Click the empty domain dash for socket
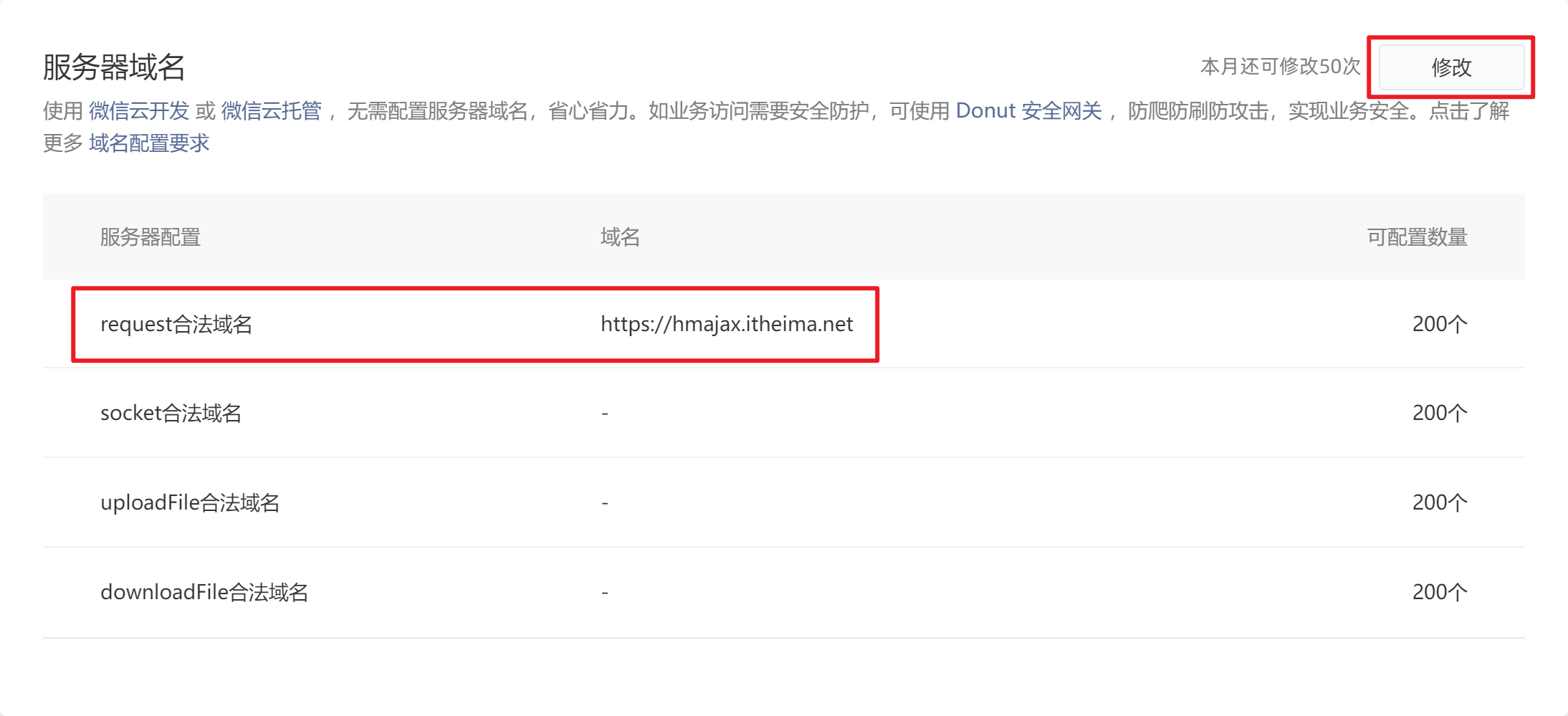Image resolution: width=1568 pixels, height=716 pixels. (605, 414)
